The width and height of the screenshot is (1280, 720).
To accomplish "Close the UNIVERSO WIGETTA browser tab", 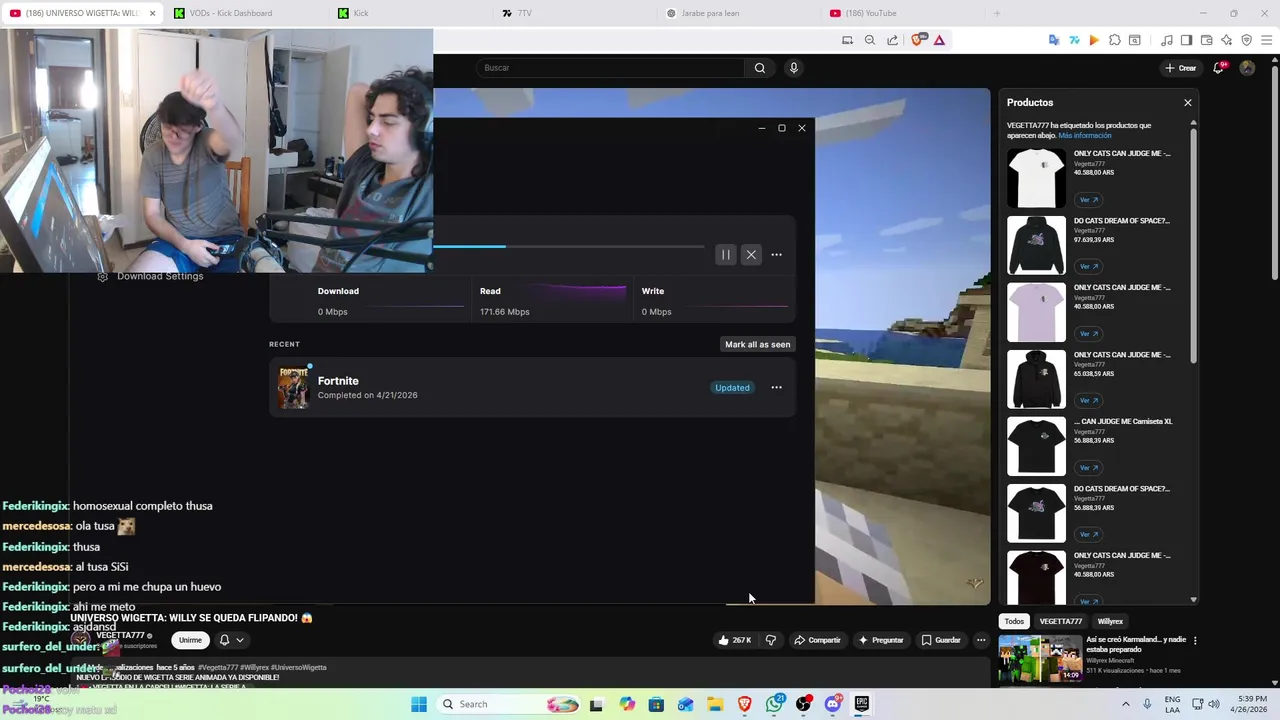I will click(153, 13).
